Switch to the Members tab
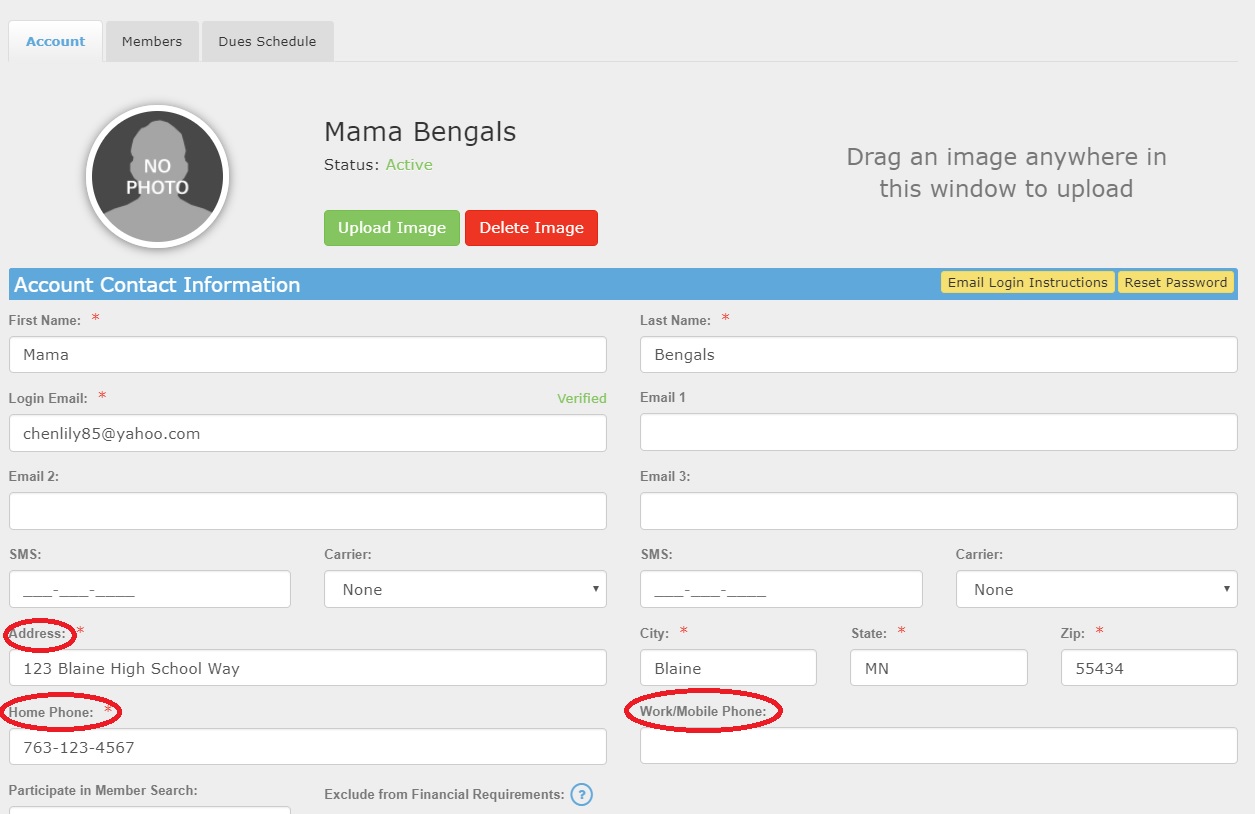This screenshot has width=1255, height=814. [x=152, y=42]
